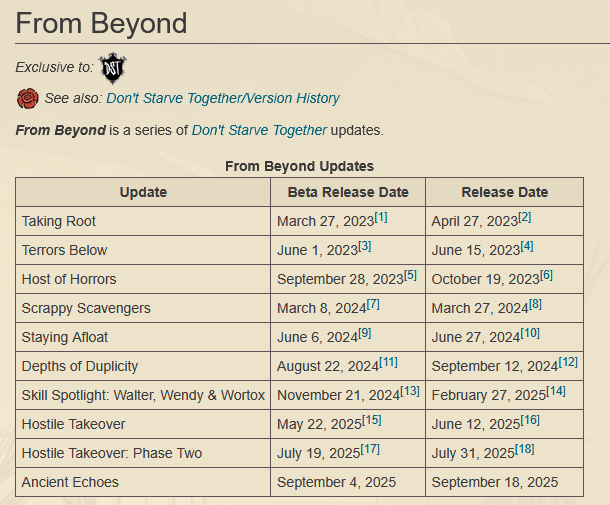
Task: Open citation 2 after April 27, 2023
Action: tap(525, 217)
